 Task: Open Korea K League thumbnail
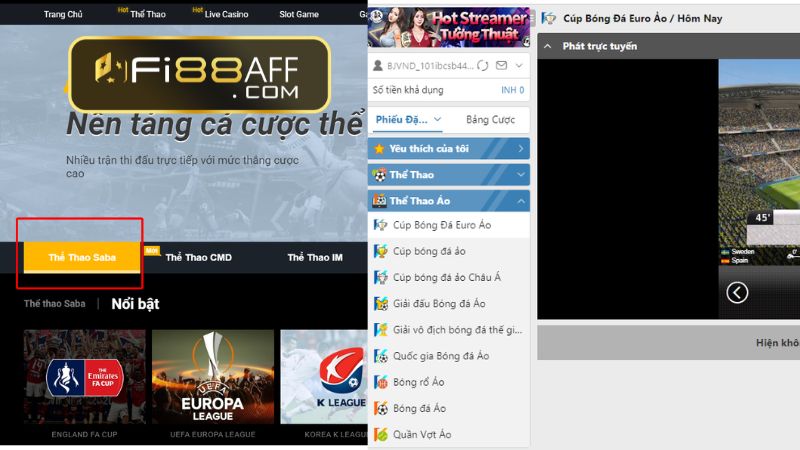click(x=324, y=377)
